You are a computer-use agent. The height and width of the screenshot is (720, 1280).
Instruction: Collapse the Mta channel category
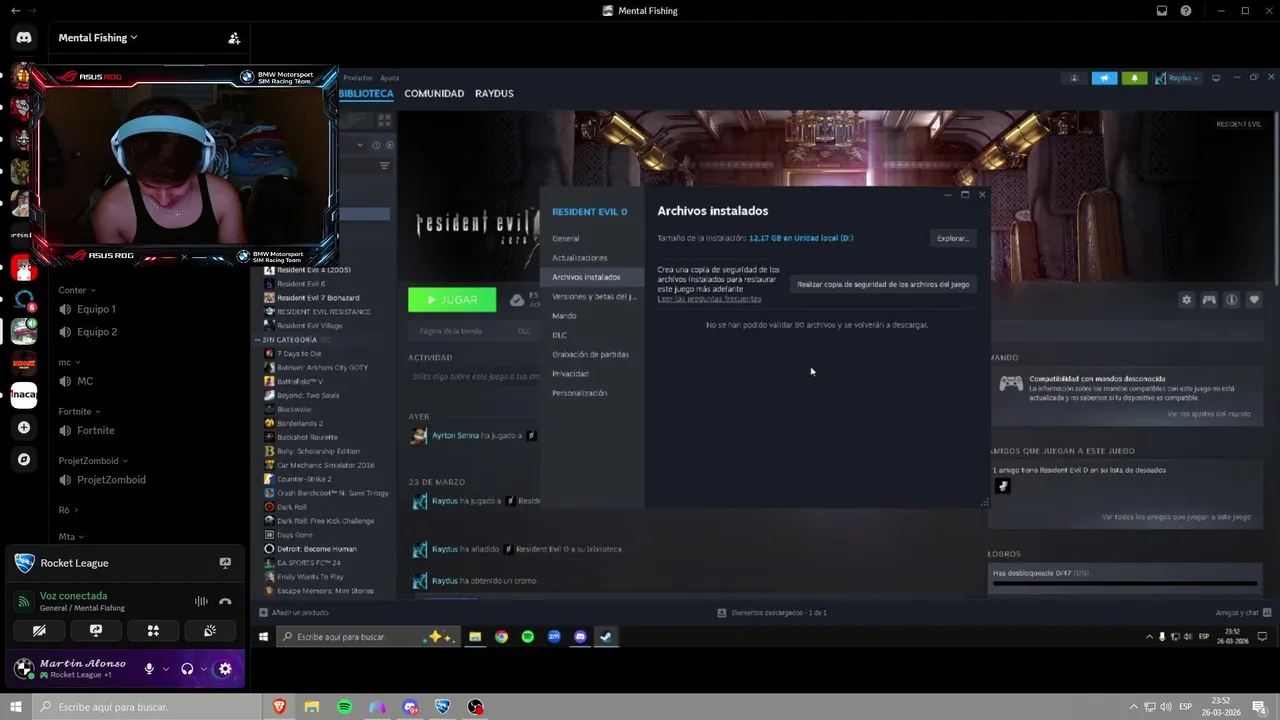coord(71,537)
